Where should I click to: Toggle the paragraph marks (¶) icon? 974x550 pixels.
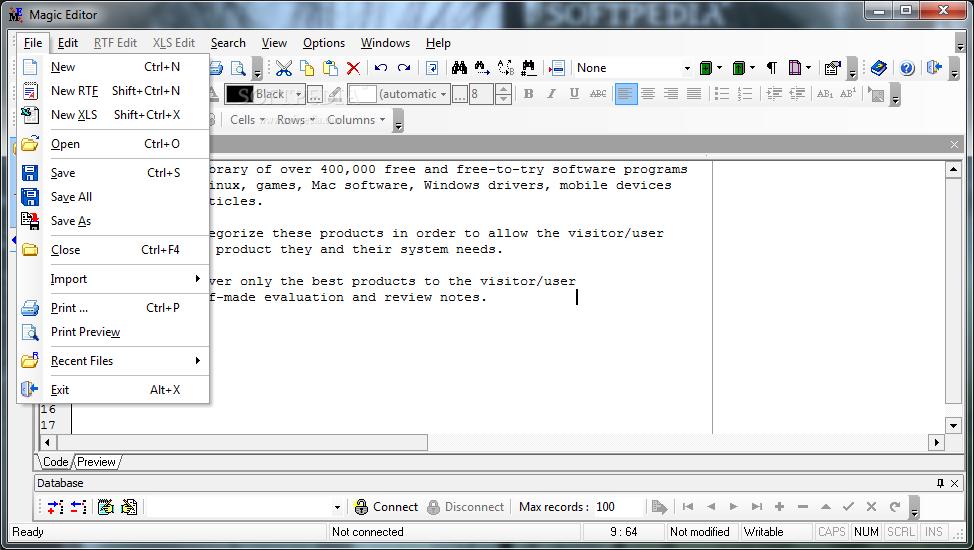(771, 68)
